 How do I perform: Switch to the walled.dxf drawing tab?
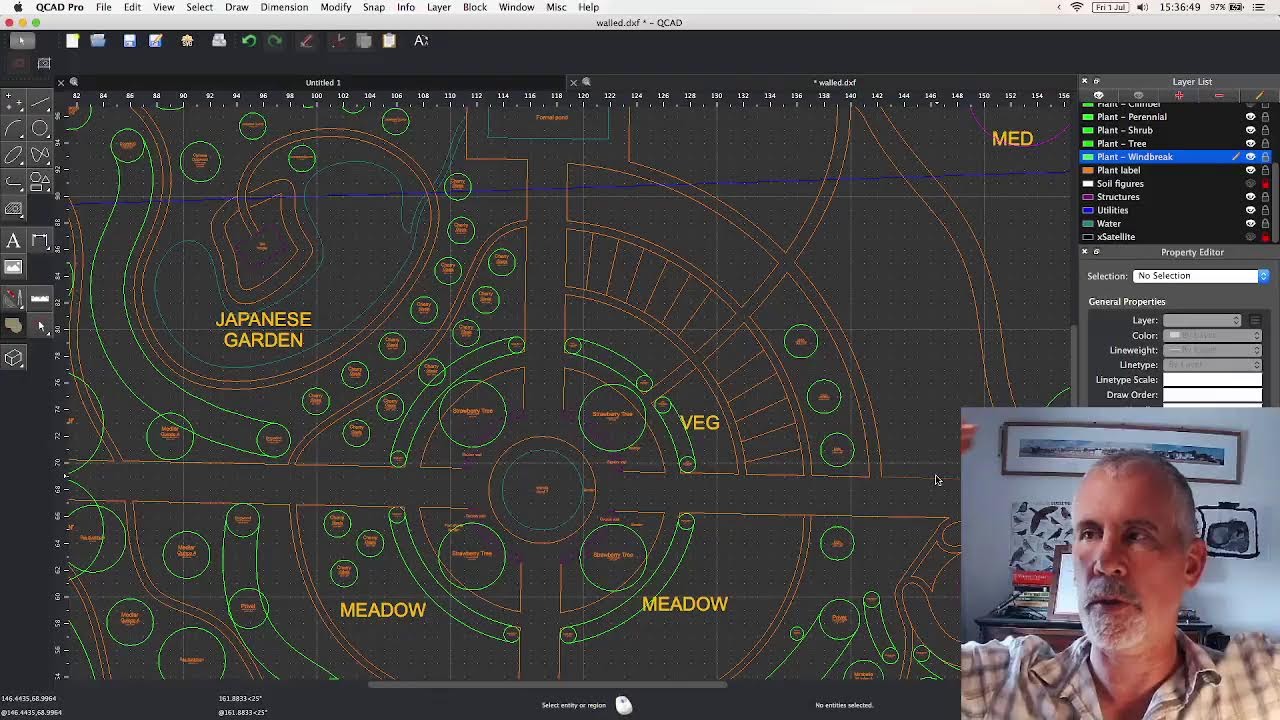834,82
